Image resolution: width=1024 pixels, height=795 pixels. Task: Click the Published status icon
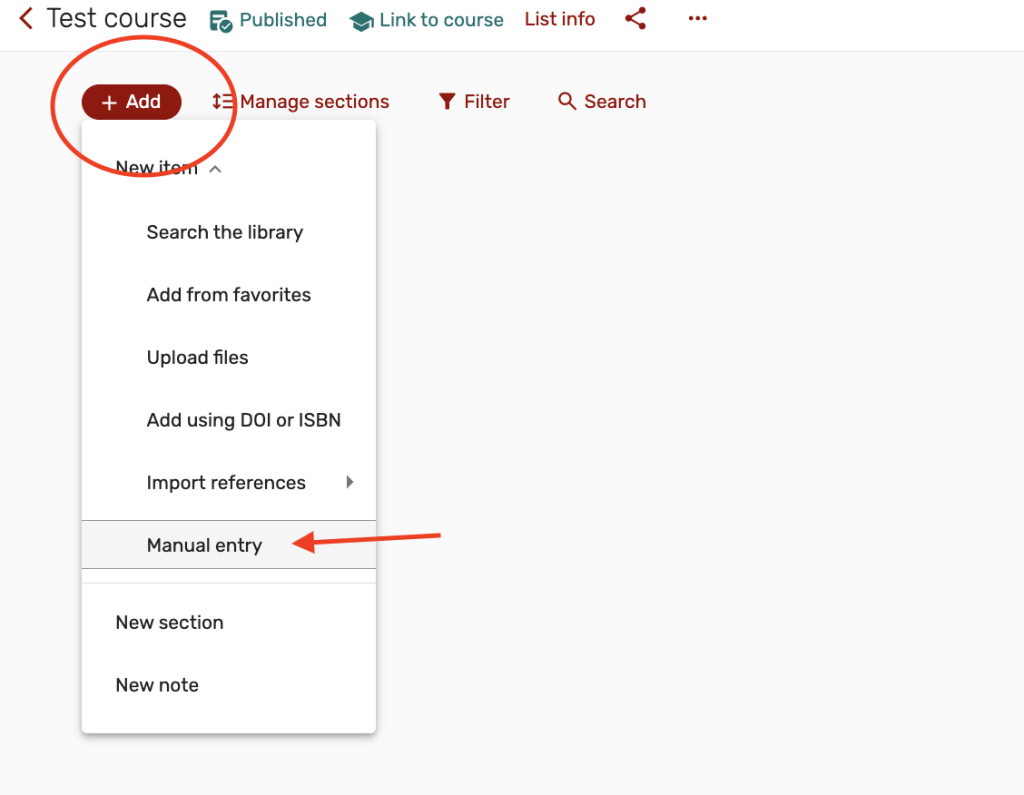[221, 20]
